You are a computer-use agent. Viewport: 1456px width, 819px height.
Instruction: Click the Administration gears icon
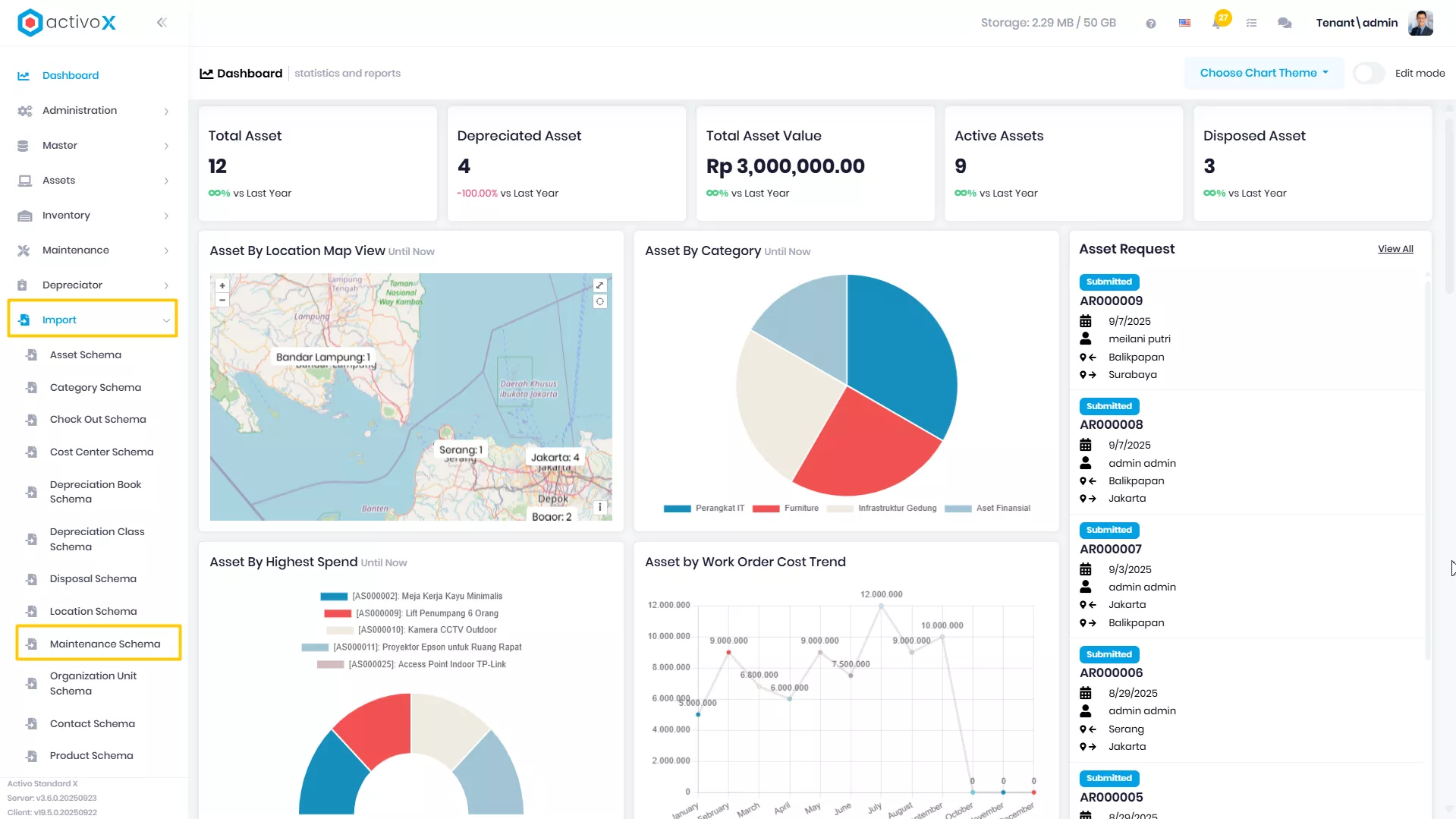click(25, 111)
